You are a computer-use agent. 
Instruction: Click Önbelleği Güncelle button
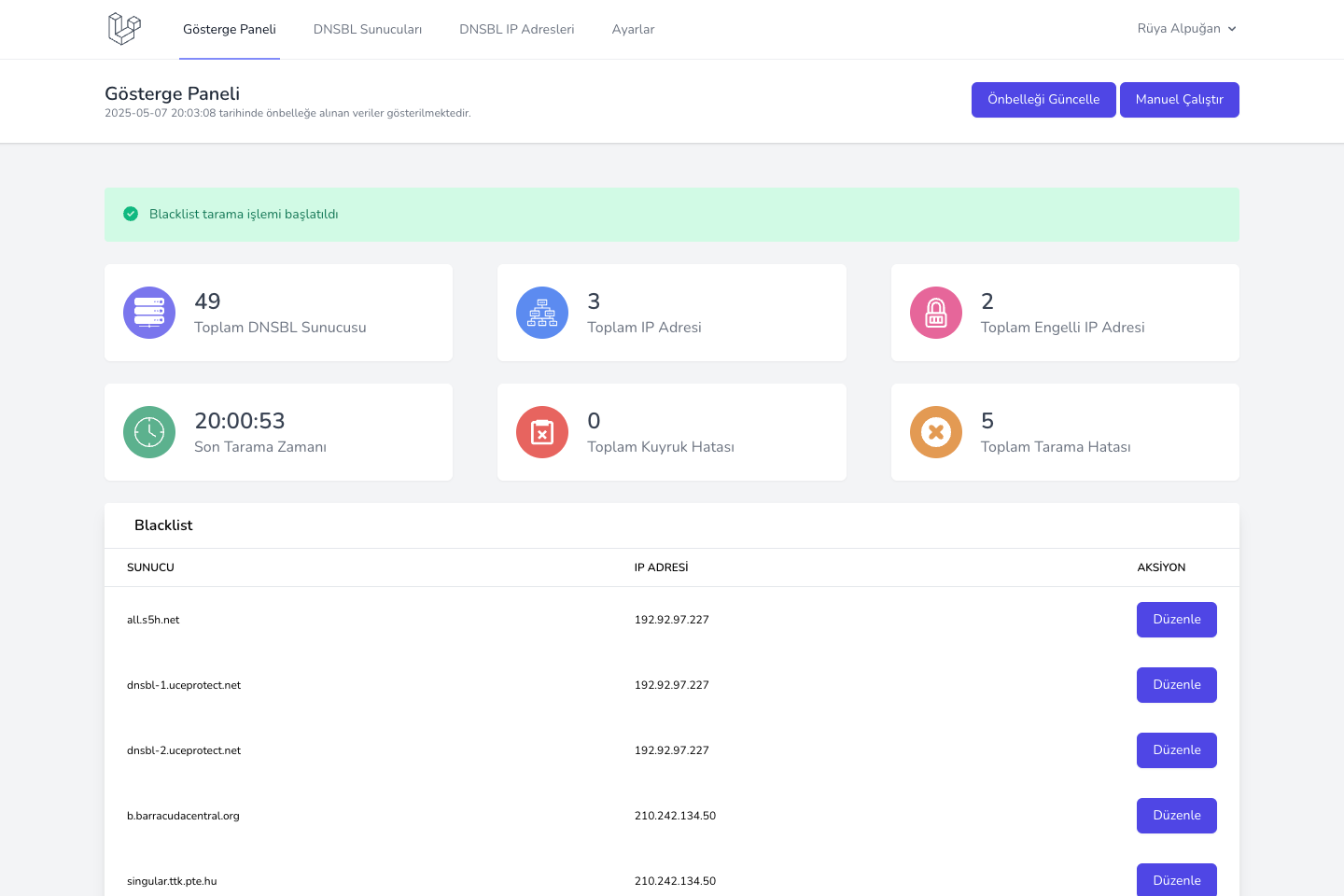1043,100
